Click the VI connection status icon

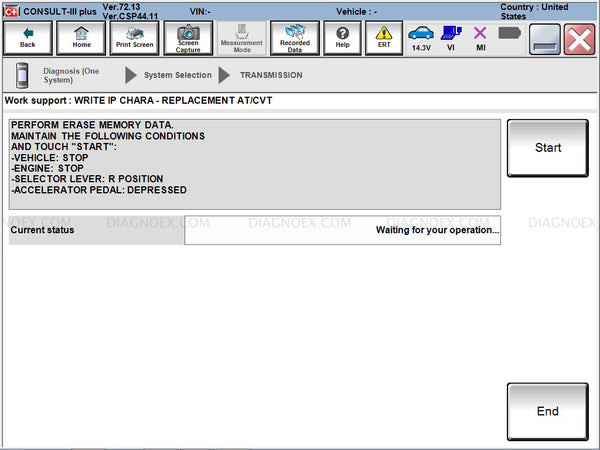point(451,38)
